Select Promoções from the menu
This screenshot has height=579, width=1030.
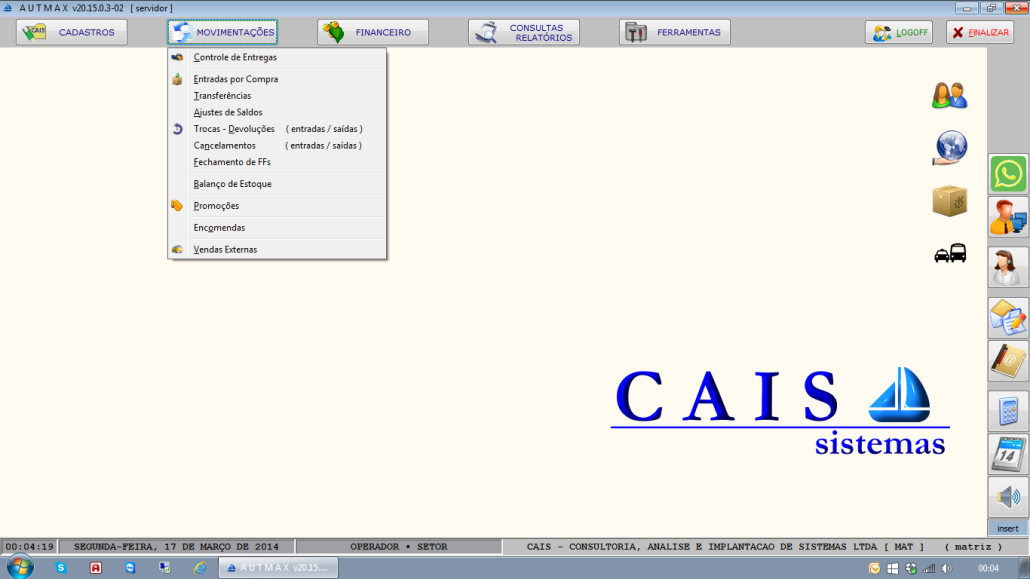(277, 206)
